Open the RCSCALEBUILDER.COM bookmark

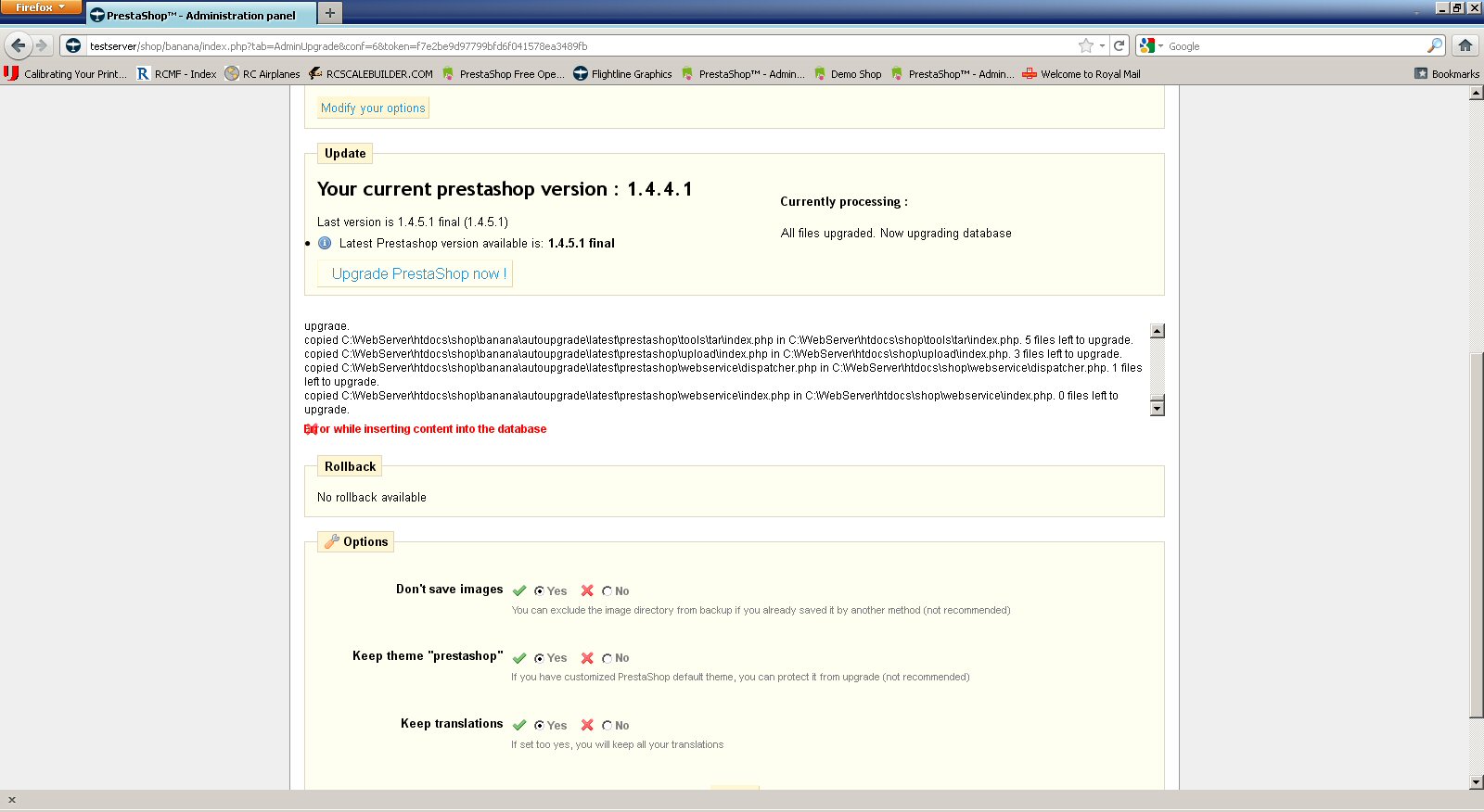tap(371, 74)
